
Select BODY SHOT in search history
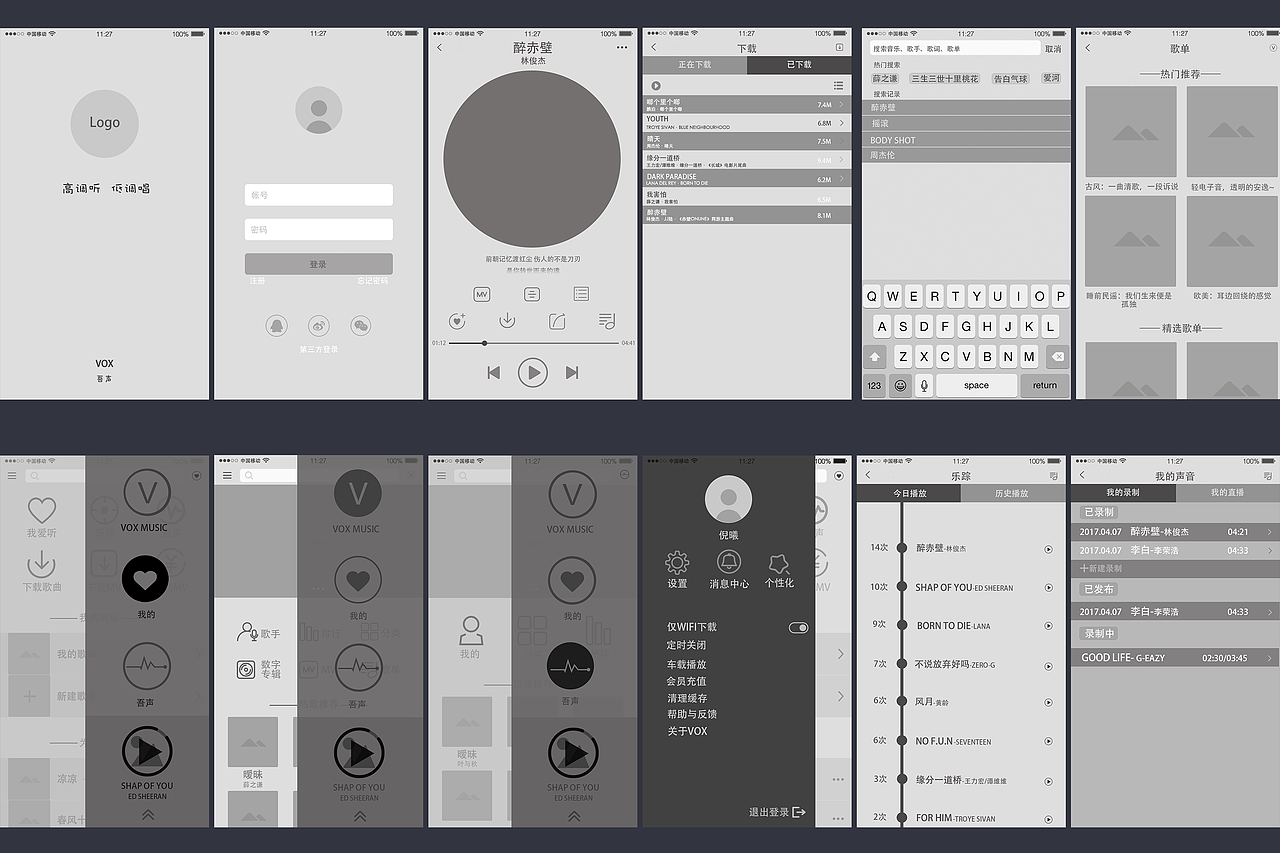pyautogui.click(x=966, y=140)
